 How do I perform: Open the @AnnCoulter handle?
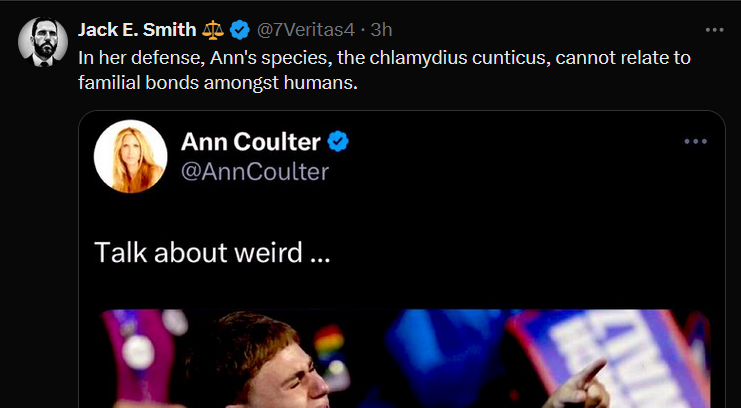(254, 172)
